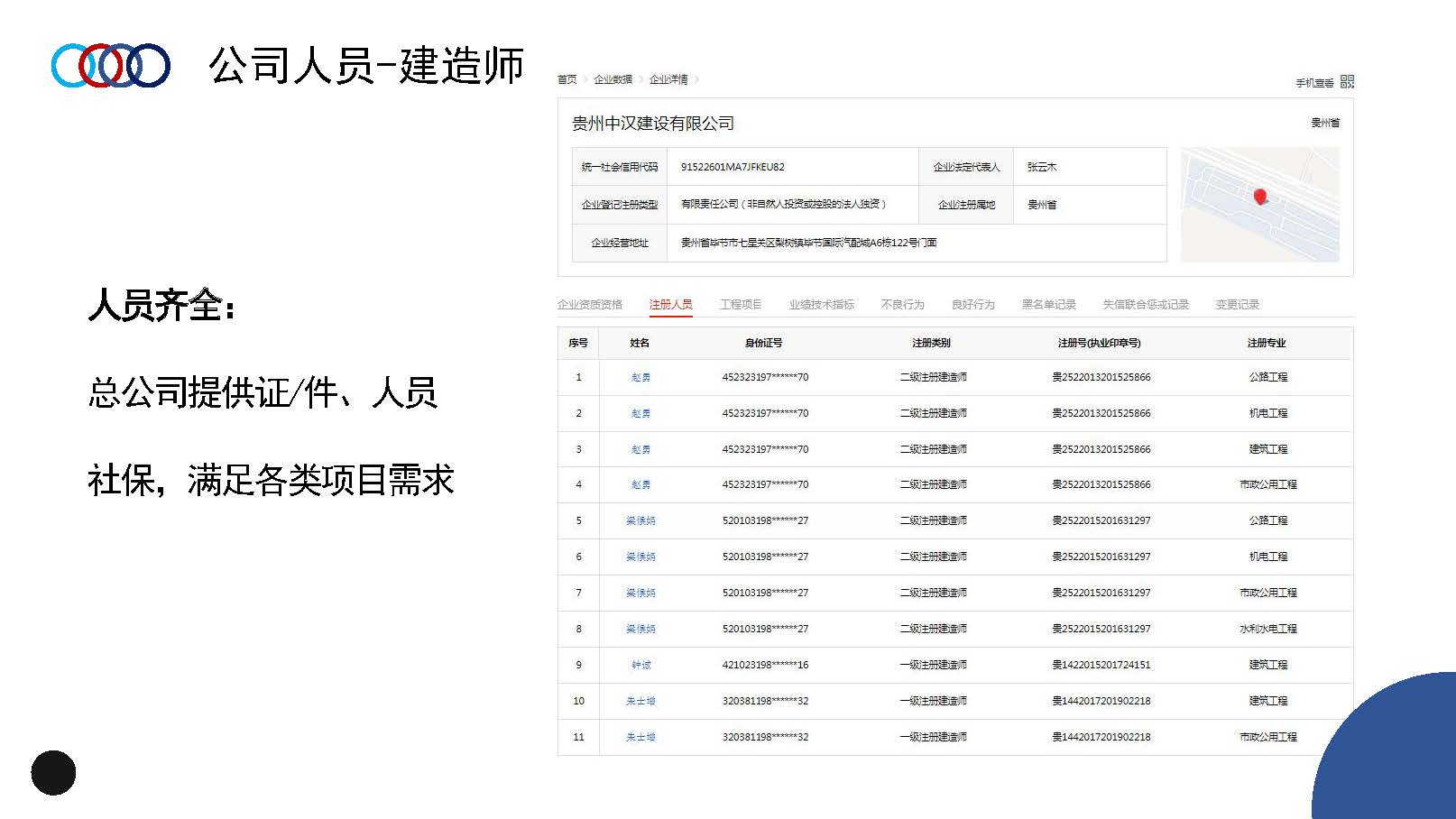1456x819 pixels.
Task: Click the 序号 column header
Action: pyautogui.click(x=578, y=344)
